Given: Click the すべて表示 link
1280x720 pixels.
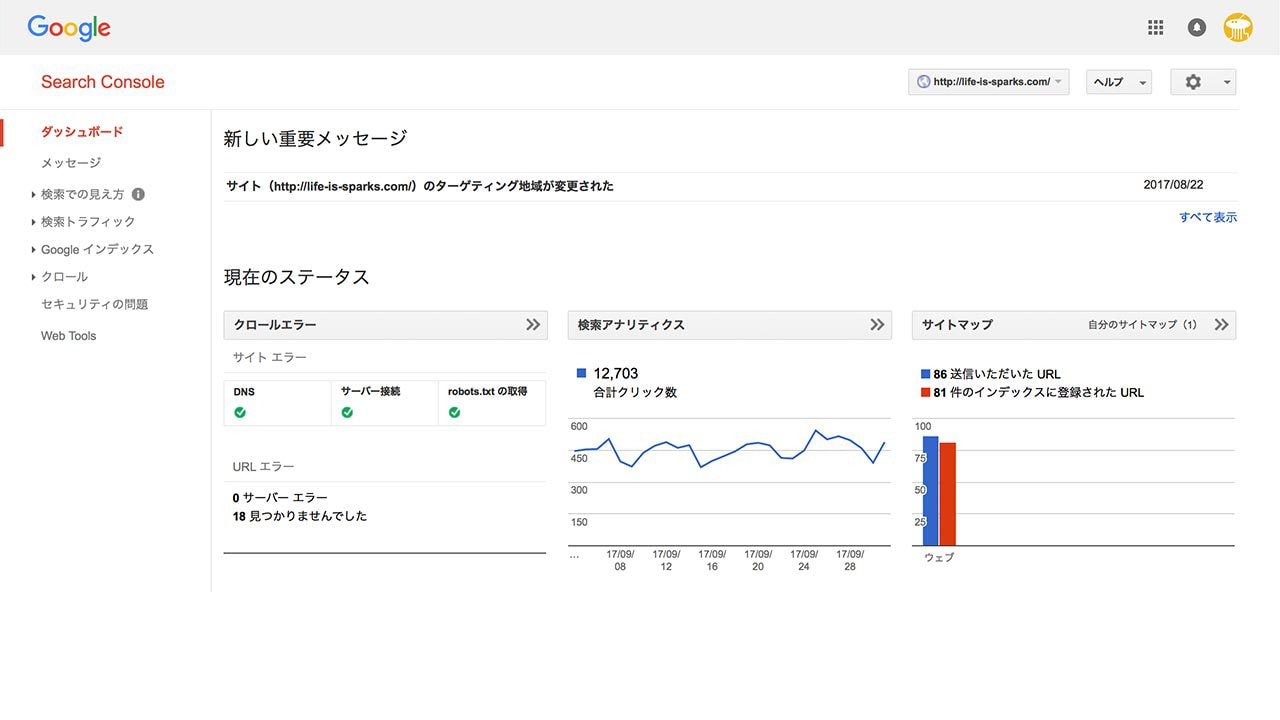Looking at the screenshot, I should [x=1208, y=217].
